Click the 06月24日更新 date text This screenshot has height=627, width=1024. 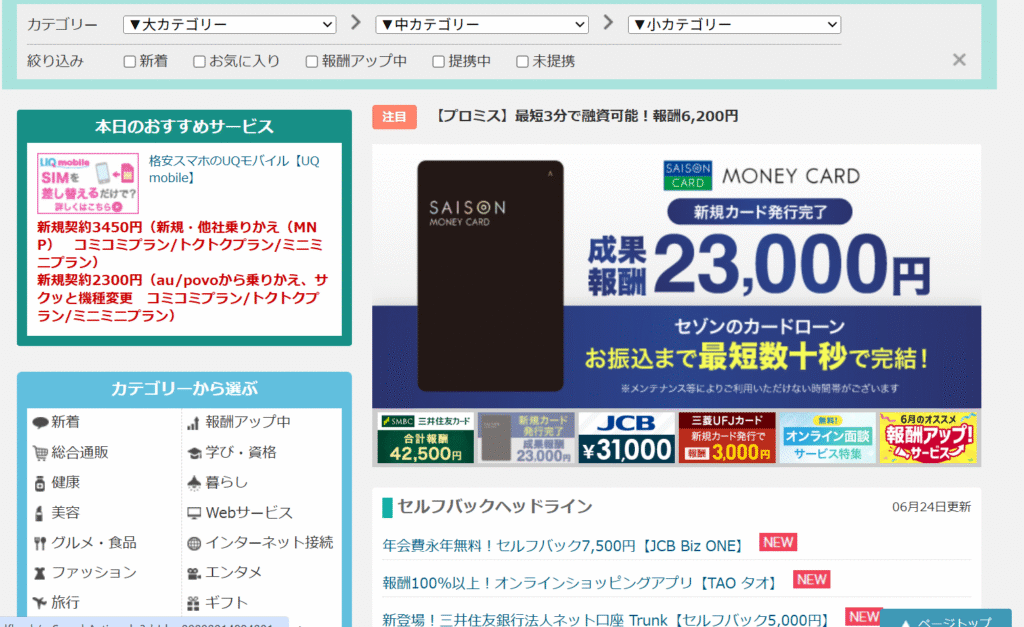click(x=931, y=507)
